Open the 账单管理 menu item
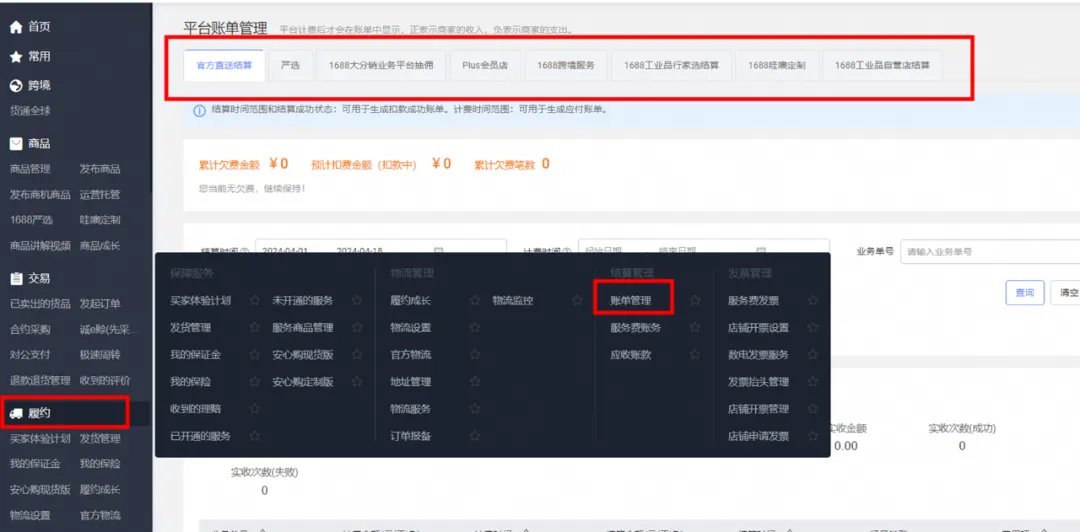The image size is (1080, 532). [x=630, y=300]
